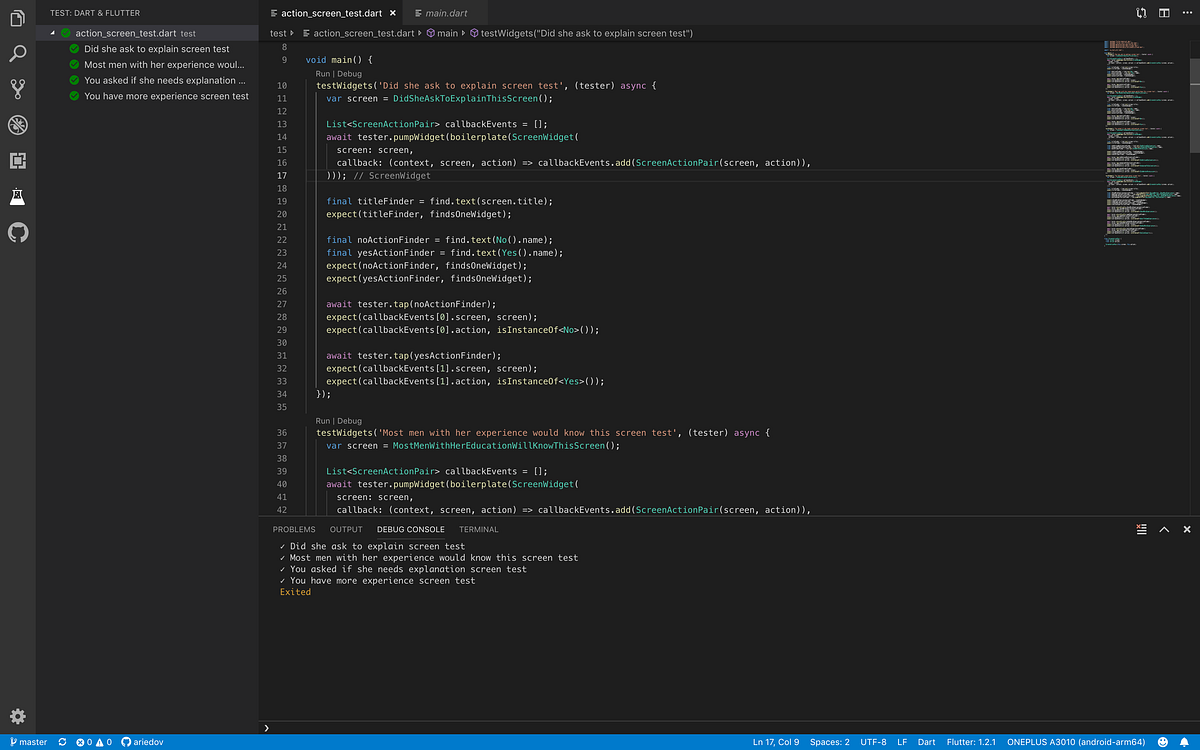Run the first test via the Run code lens
The image size is (1200, 750).
tap(322, 74)
